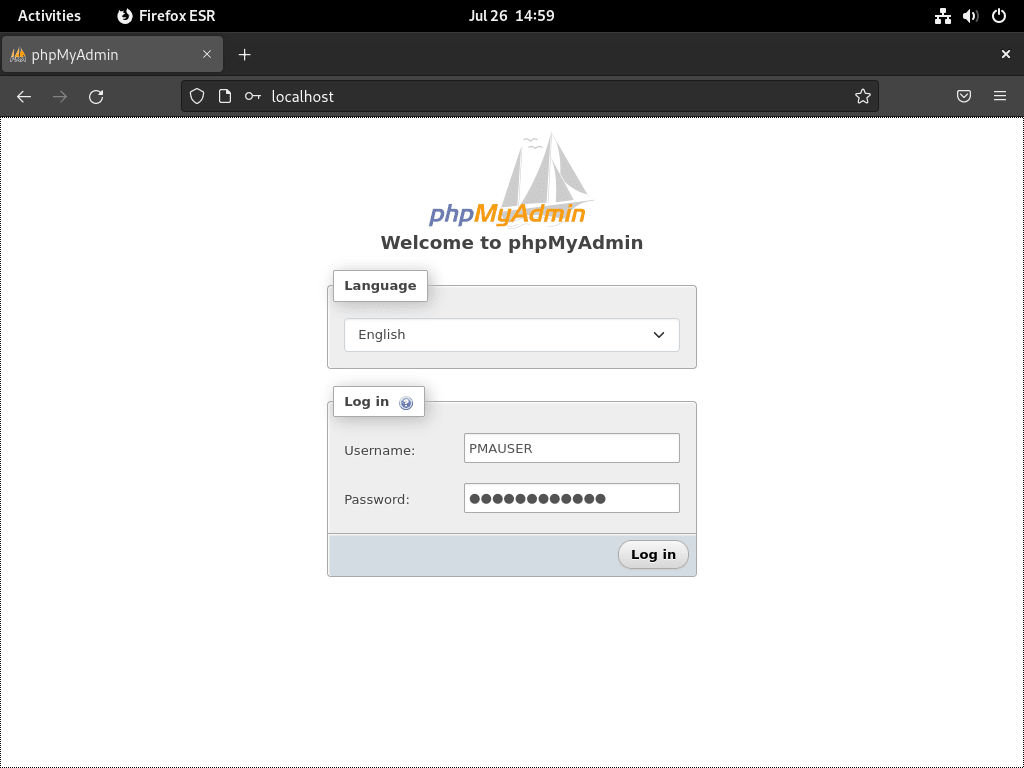Open the shield tracking protection icon

coord(196,96)
